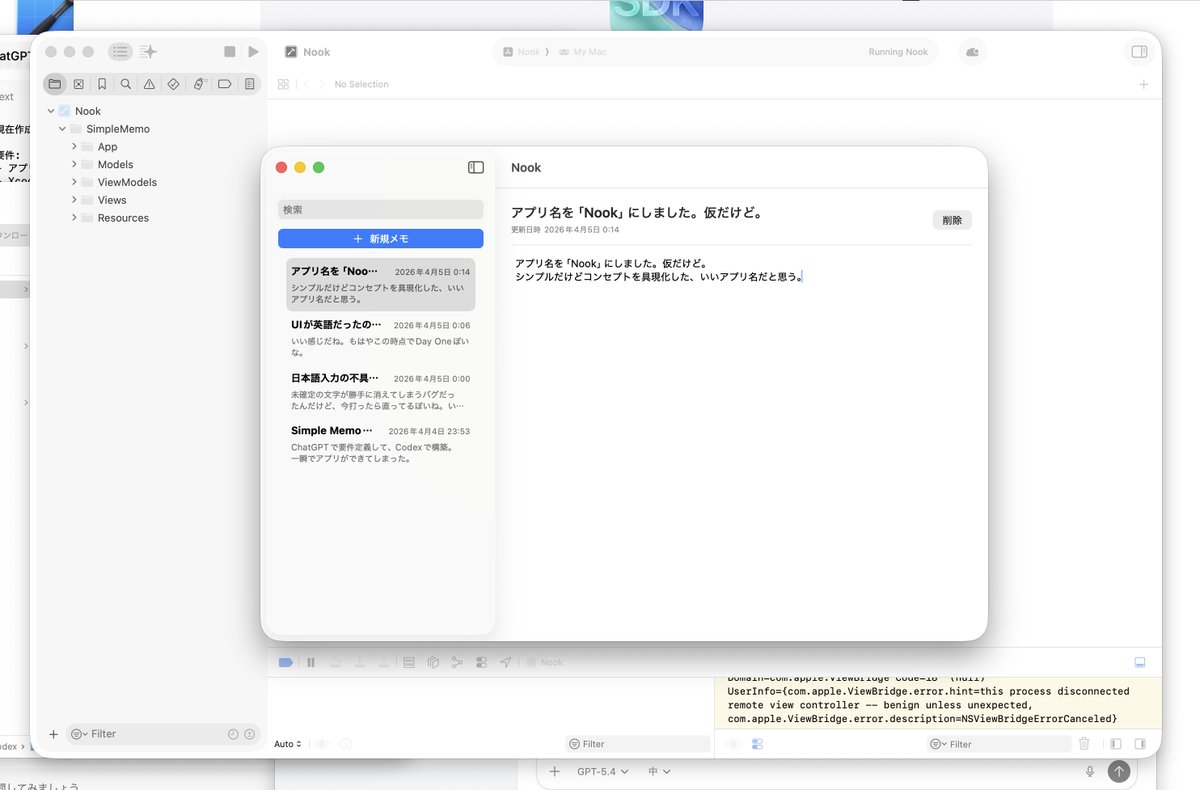
Task: Open Debug View Hierarchy in debug bar
Action: 433,662
